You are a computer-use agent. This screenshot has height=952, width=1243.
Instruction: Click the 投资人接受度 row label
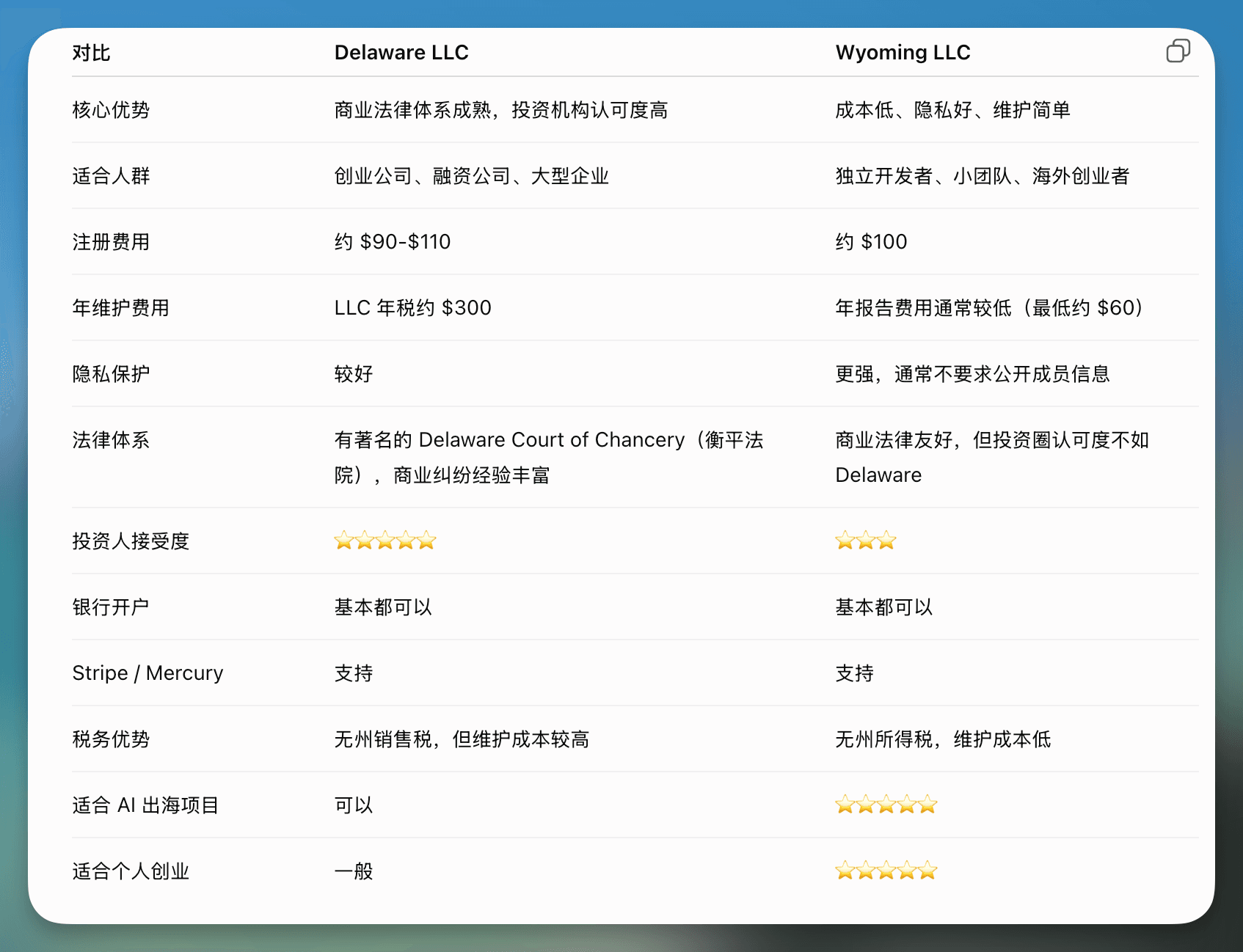tap(131, 541)
